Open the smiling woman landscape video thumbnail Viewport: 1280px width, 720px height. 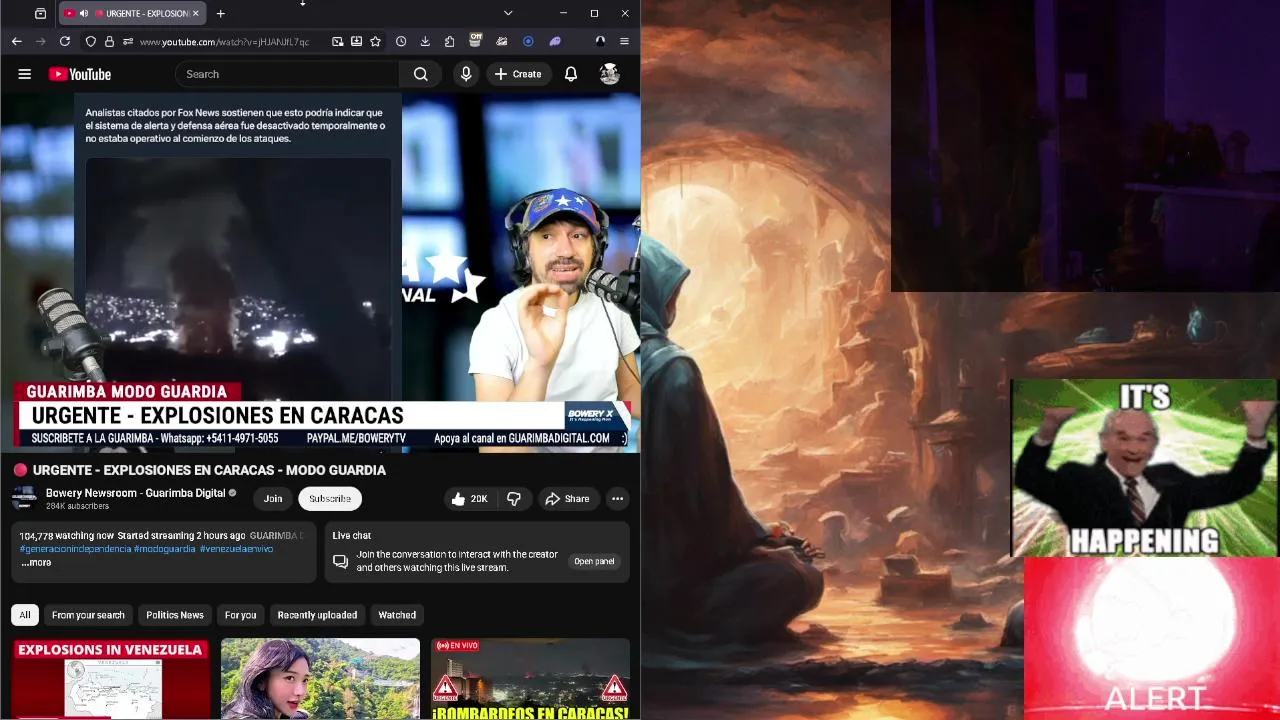320,679
